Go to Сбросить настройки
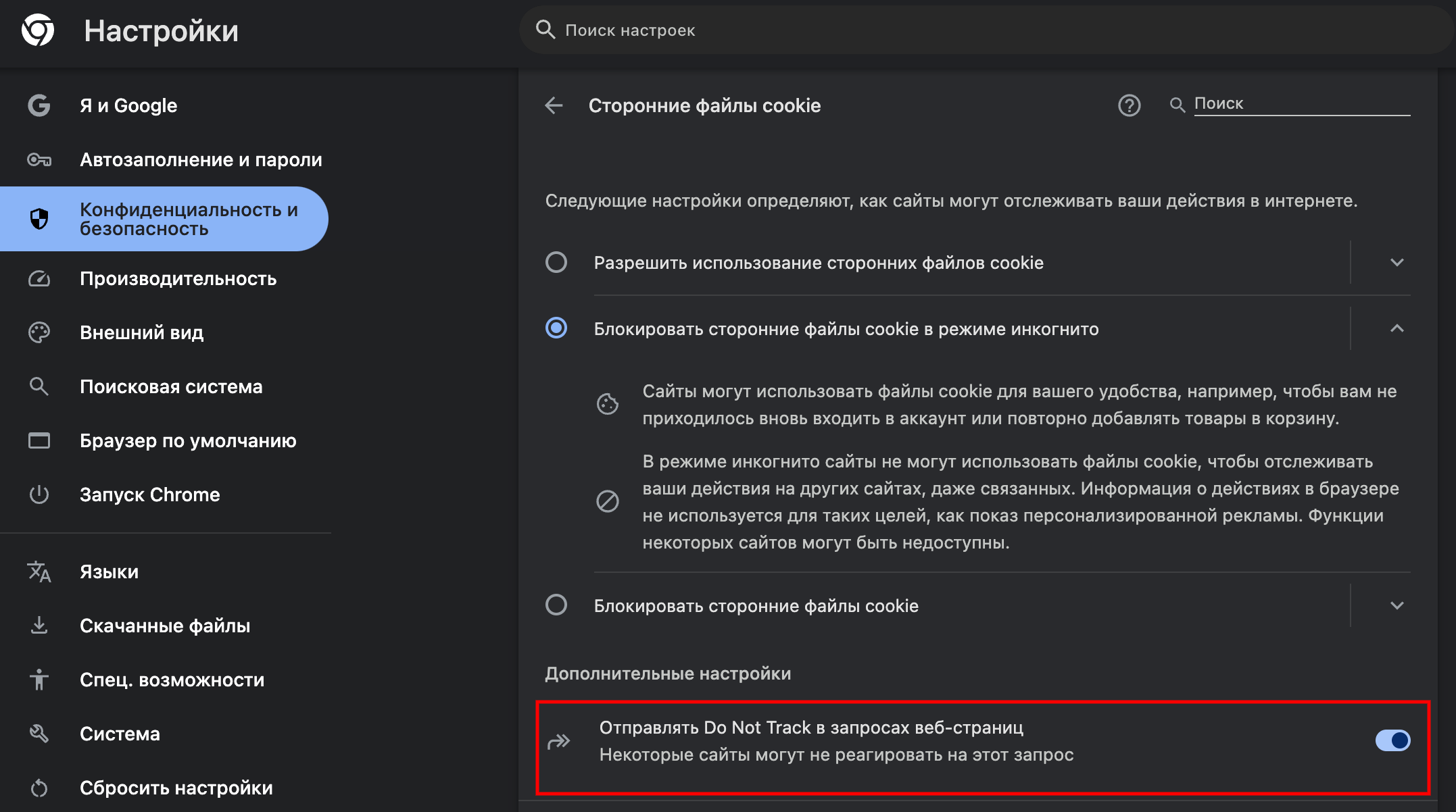The image size is (1456, 812). click(176, 788)
